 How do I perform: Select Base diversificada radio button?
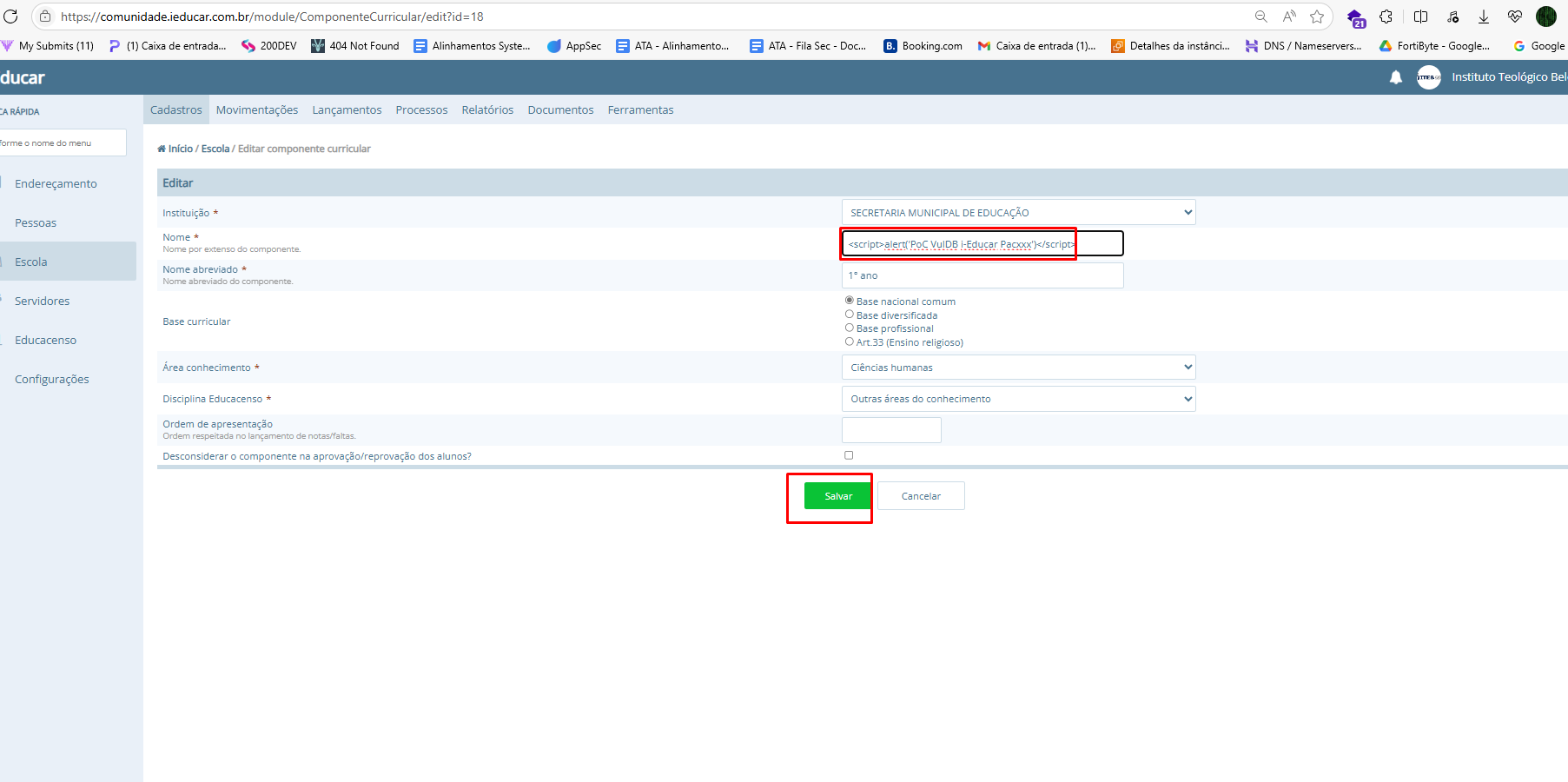pos(850,315)
